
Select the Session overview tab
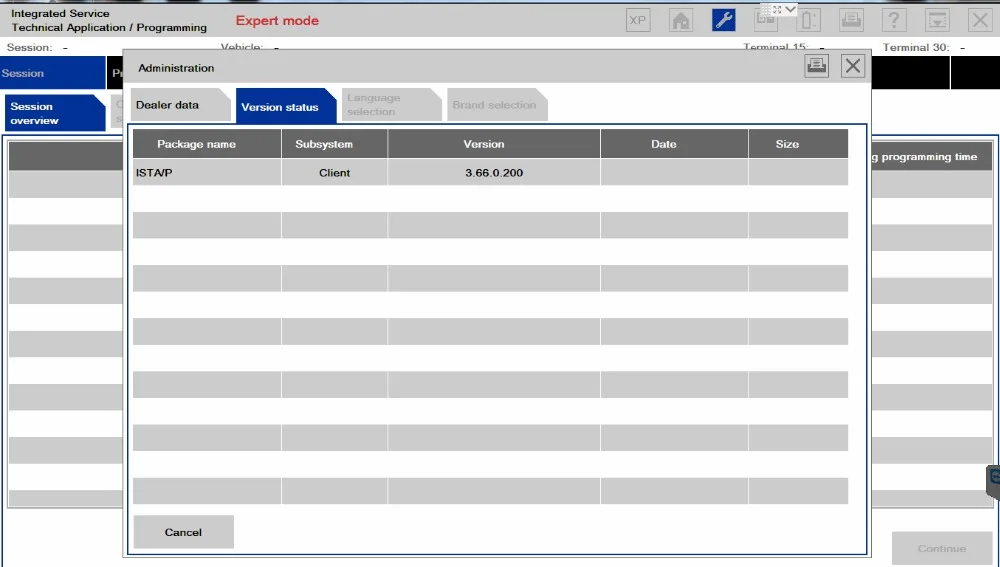[54, 113]
